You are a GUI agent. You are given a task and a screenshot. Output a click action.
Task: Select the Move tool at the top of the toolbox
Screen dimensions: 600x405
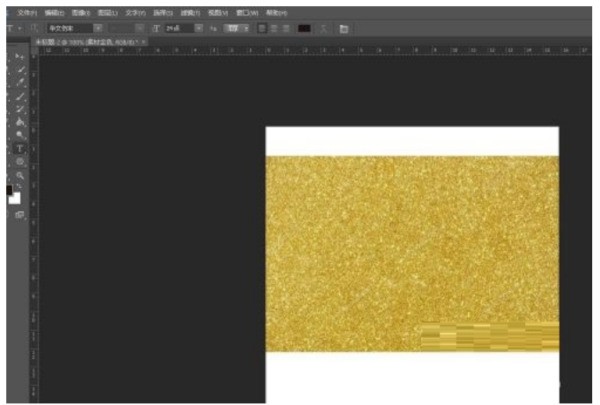(x=19, y=57)
